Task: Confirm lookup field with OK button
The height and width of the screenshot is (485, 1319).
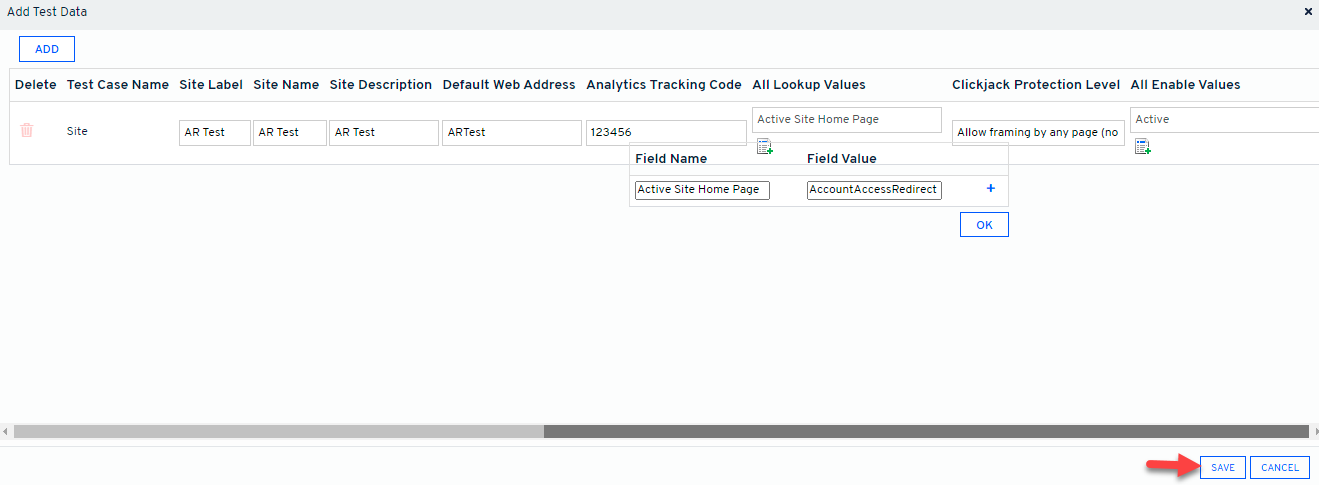Action: point(984,225)
